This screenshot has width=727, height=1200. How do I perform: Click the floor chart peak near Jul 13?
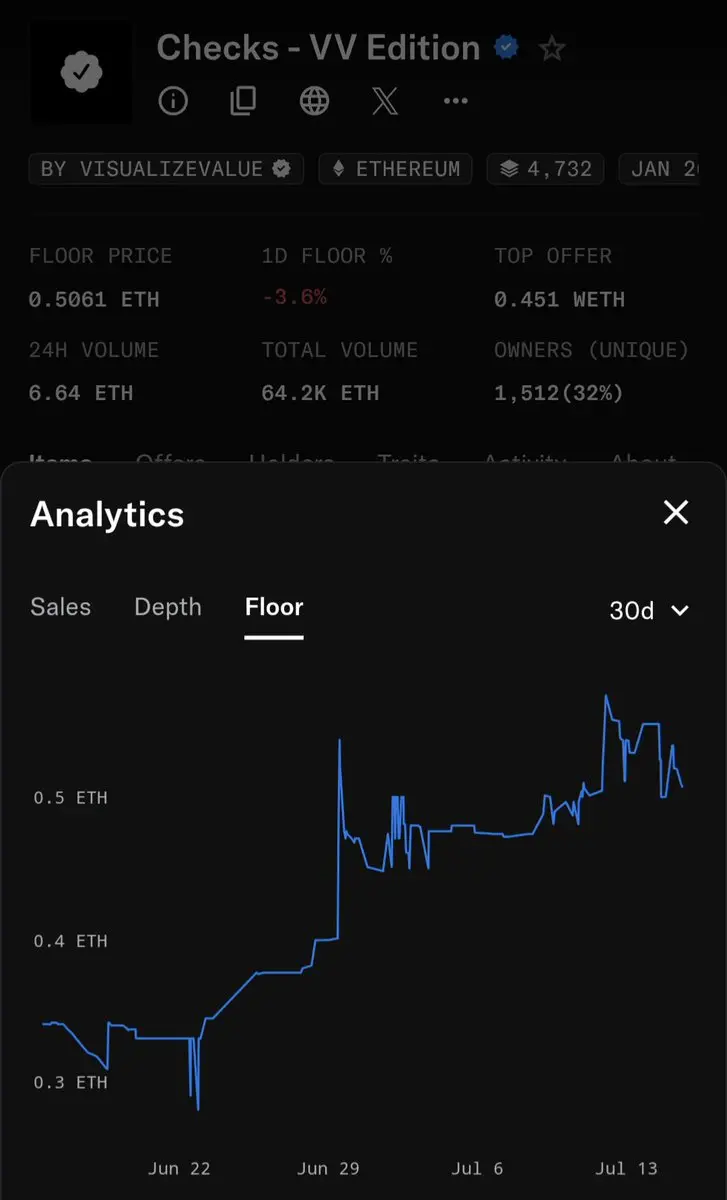point(606,696)
